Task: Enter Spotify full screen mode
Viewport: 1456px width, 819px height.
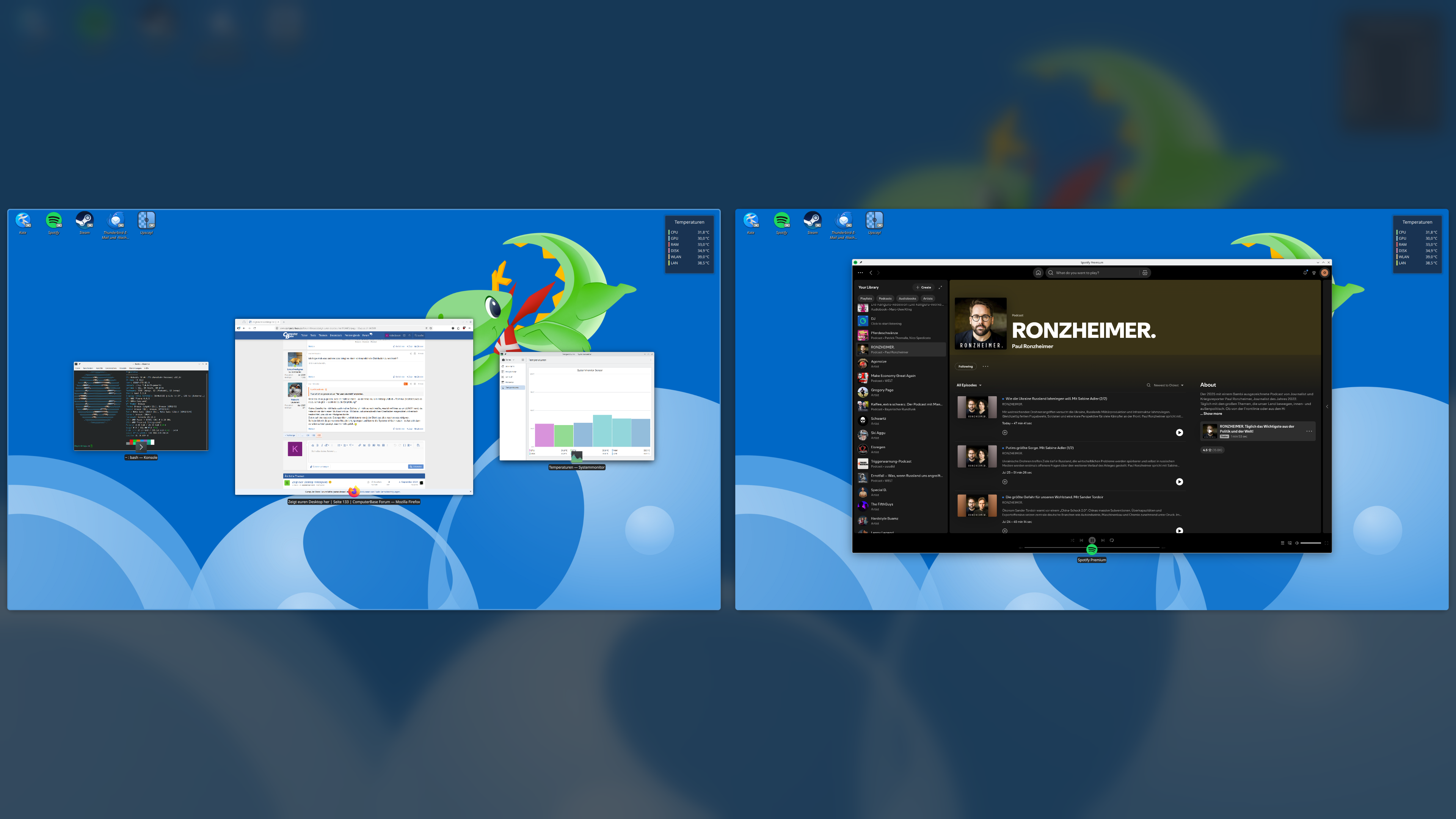Action: [x=1326, y=543]
